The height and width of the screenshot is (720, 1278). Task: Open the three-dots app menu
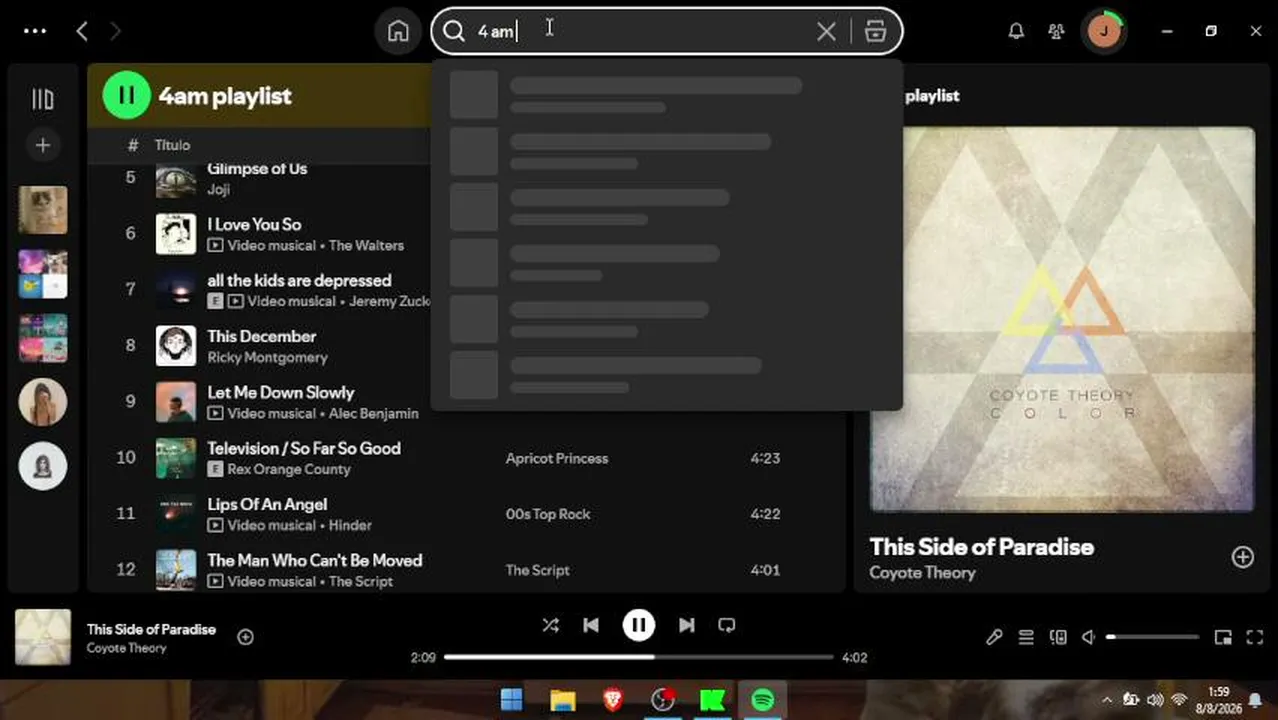click(35, 31)
